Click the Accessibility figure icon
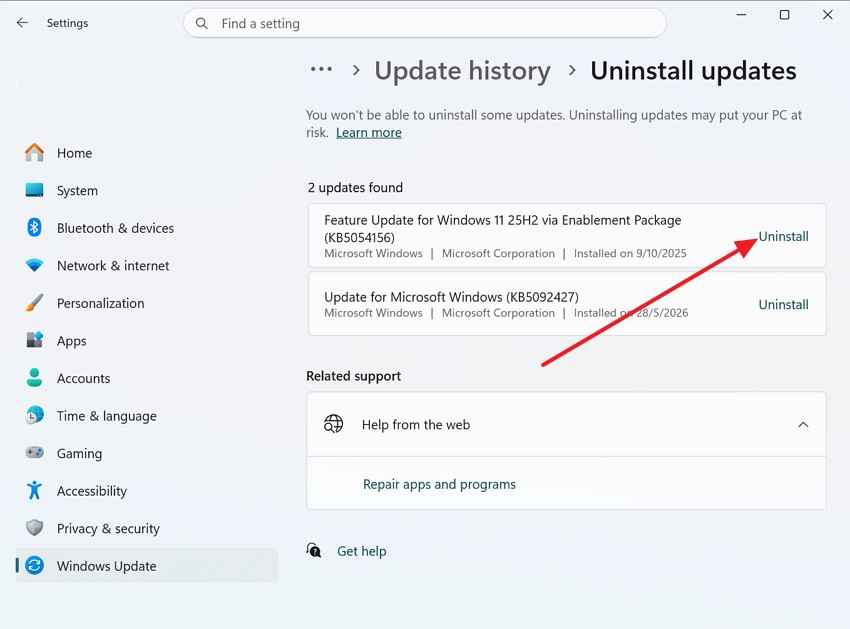Viewport: 850px width, 629px height. [35, 490]
